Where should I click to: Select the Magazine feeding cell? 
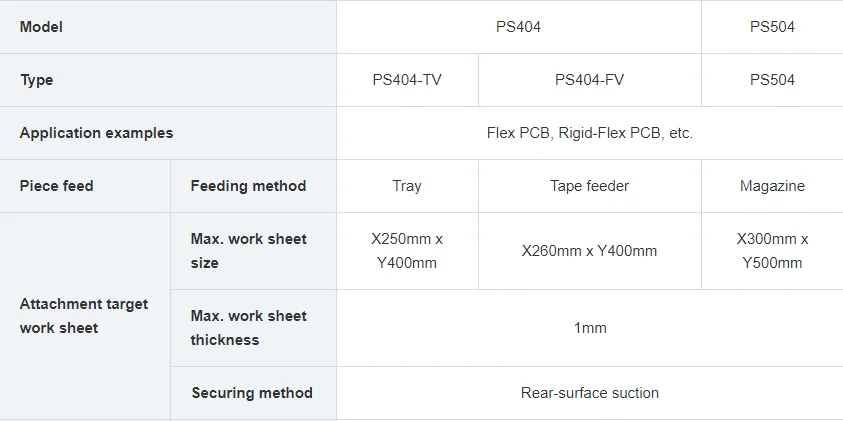tap(773, 186)
